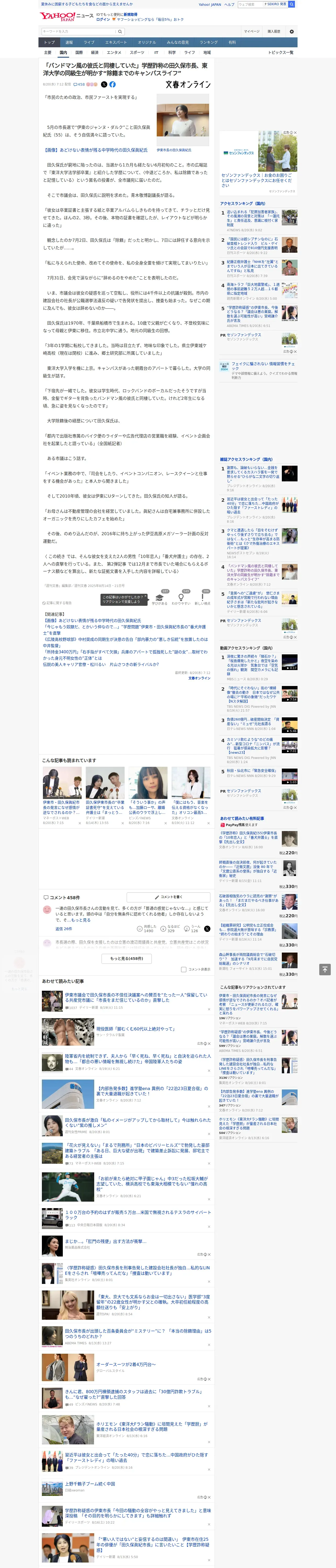Click the わかりやすい lightbulb reaction icon

tap(181, 597)
